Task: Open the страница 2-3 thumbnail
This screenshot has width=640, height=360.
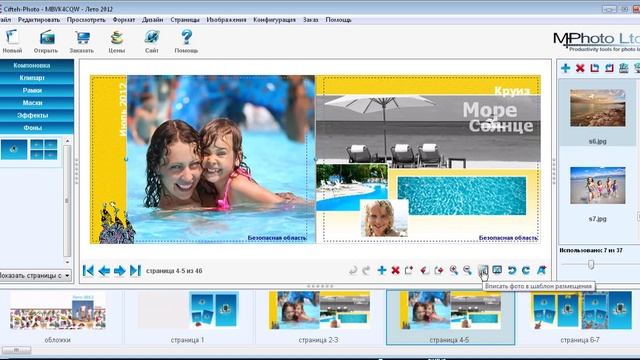Action: [x=319, y=311]
